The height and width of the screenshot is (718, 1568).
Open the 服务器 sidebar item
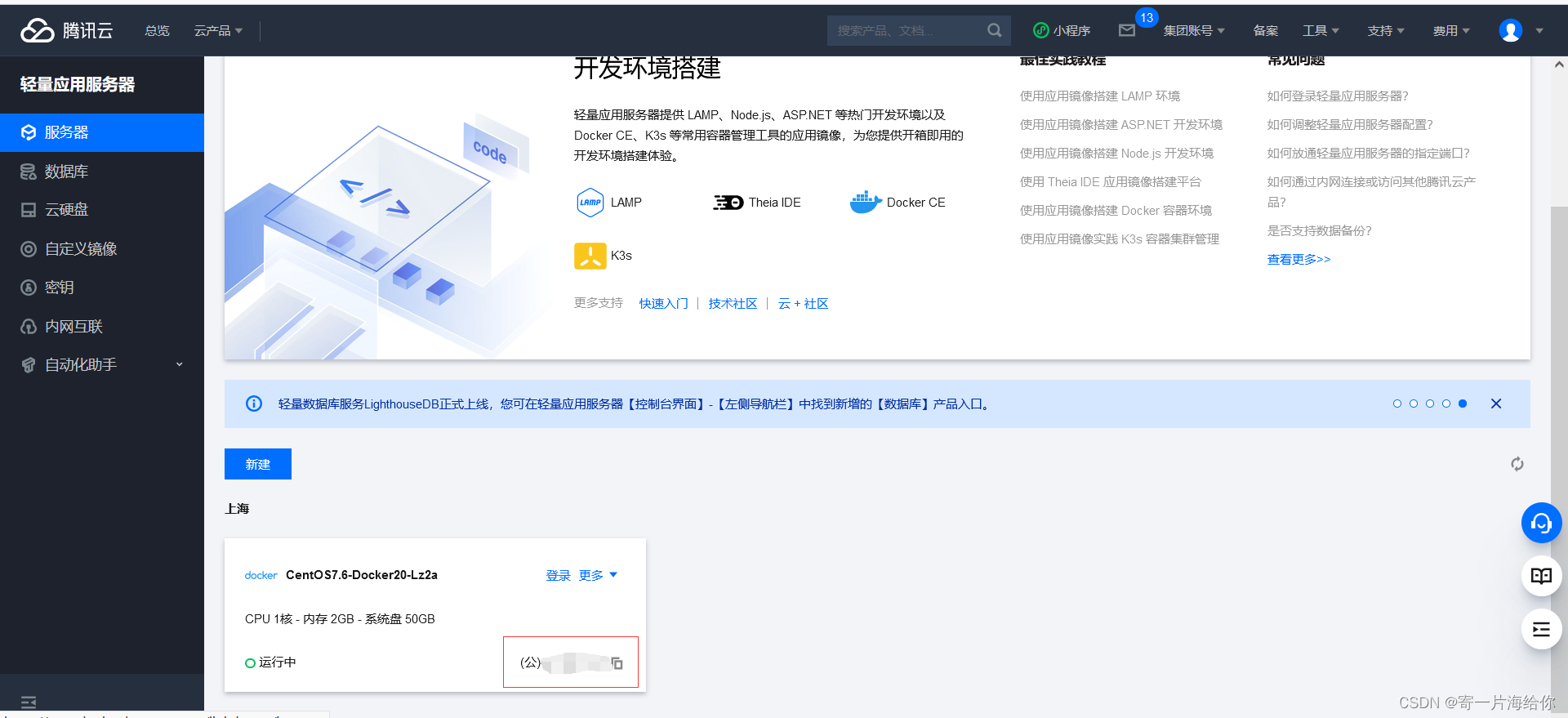[x=102, y=132]
